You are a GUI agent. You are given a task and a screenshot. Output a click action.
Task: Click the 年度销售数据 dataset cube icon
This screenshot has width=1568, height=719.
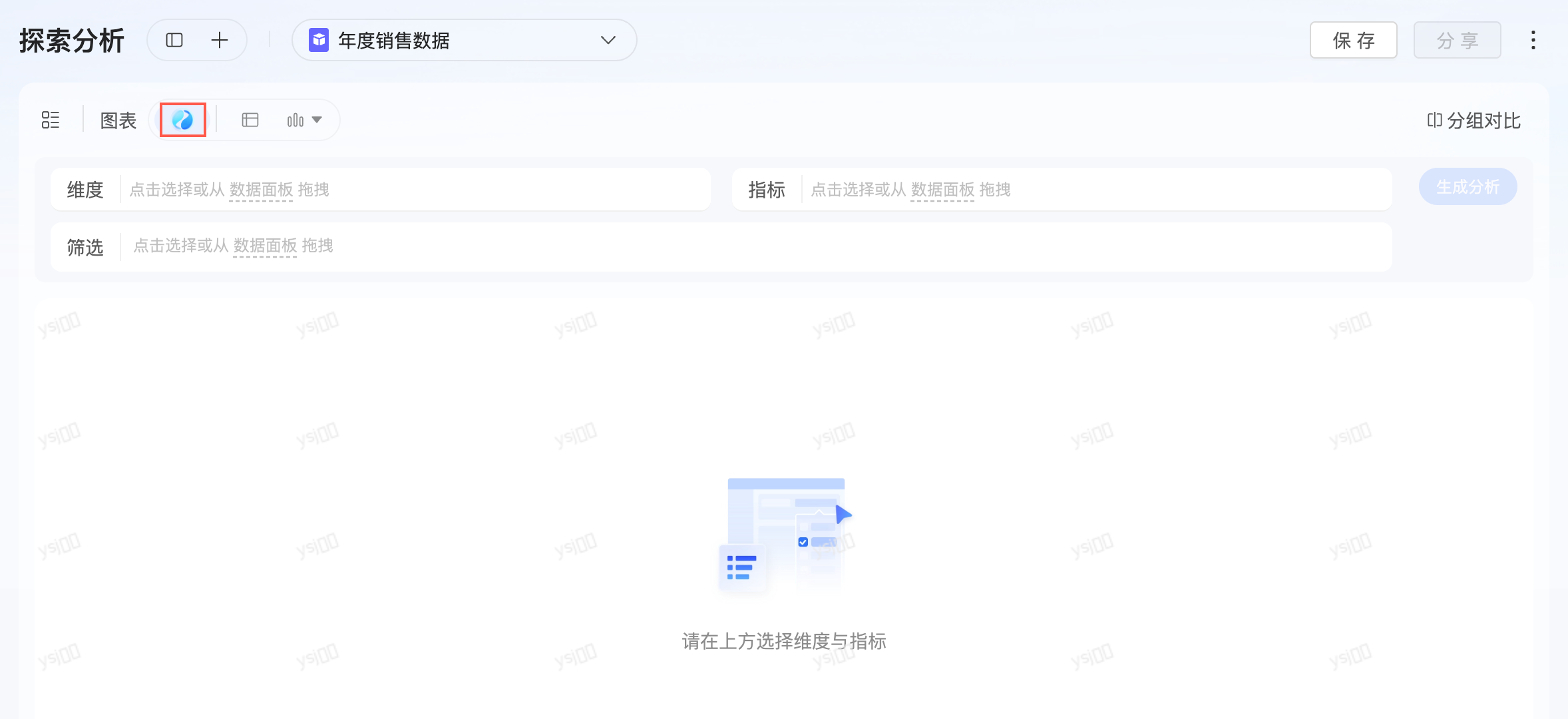319,41
